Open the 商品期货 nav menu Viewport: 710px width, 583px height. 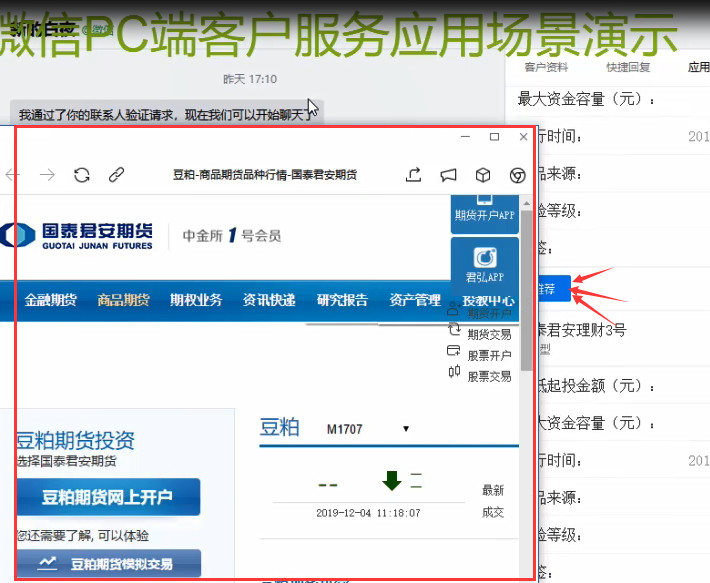pyautogui.click(x=123, y=300)
